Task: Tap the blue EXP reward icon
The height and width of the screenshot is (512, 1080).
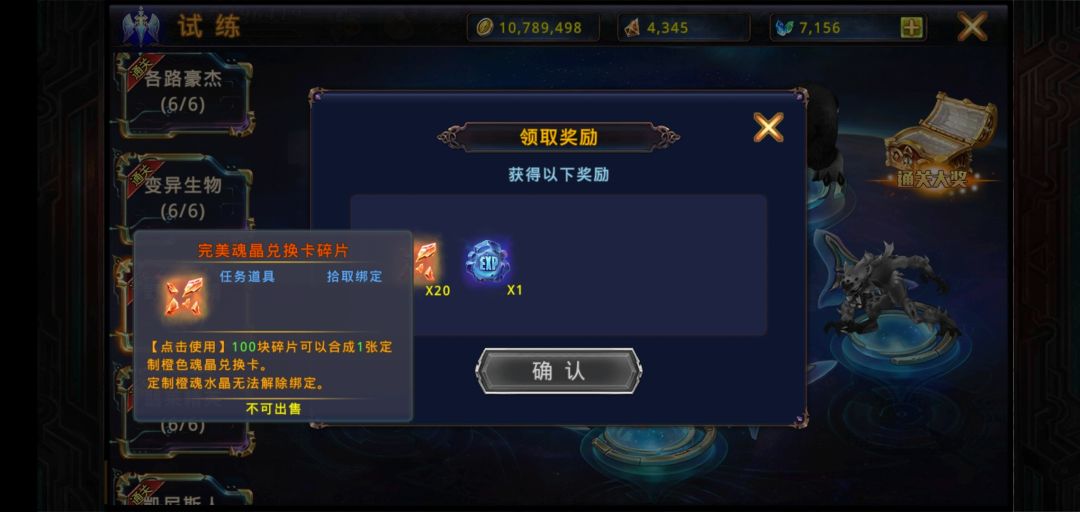Action: pos(488,261)
